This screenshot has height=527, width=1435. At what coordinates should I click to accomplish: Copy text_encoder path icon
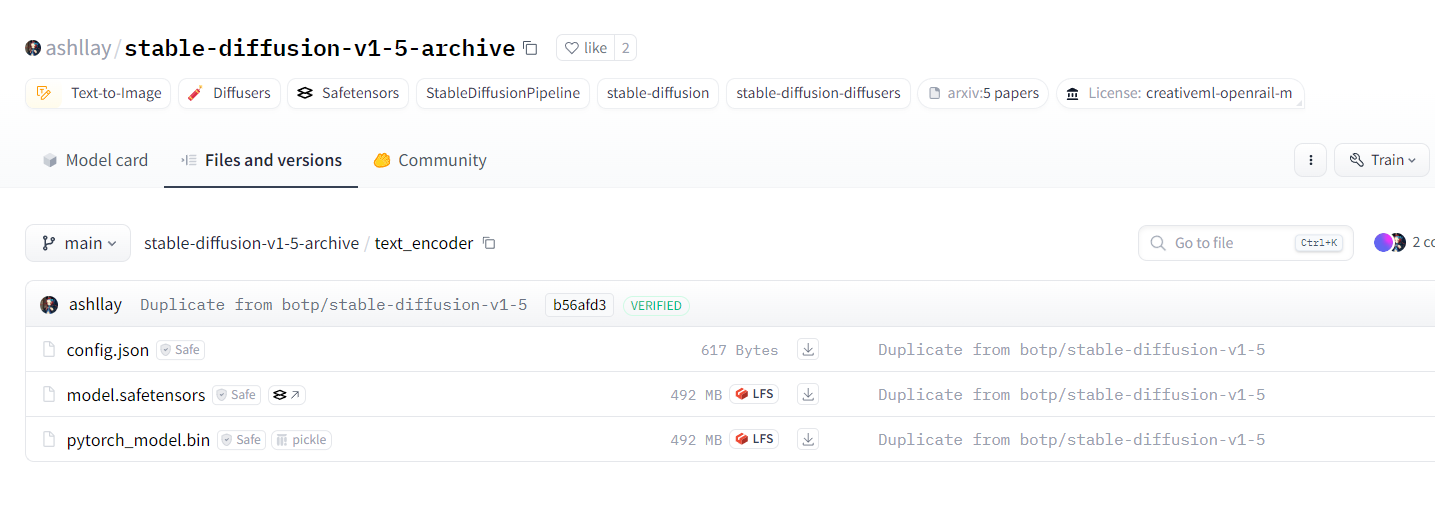(489, 243)
